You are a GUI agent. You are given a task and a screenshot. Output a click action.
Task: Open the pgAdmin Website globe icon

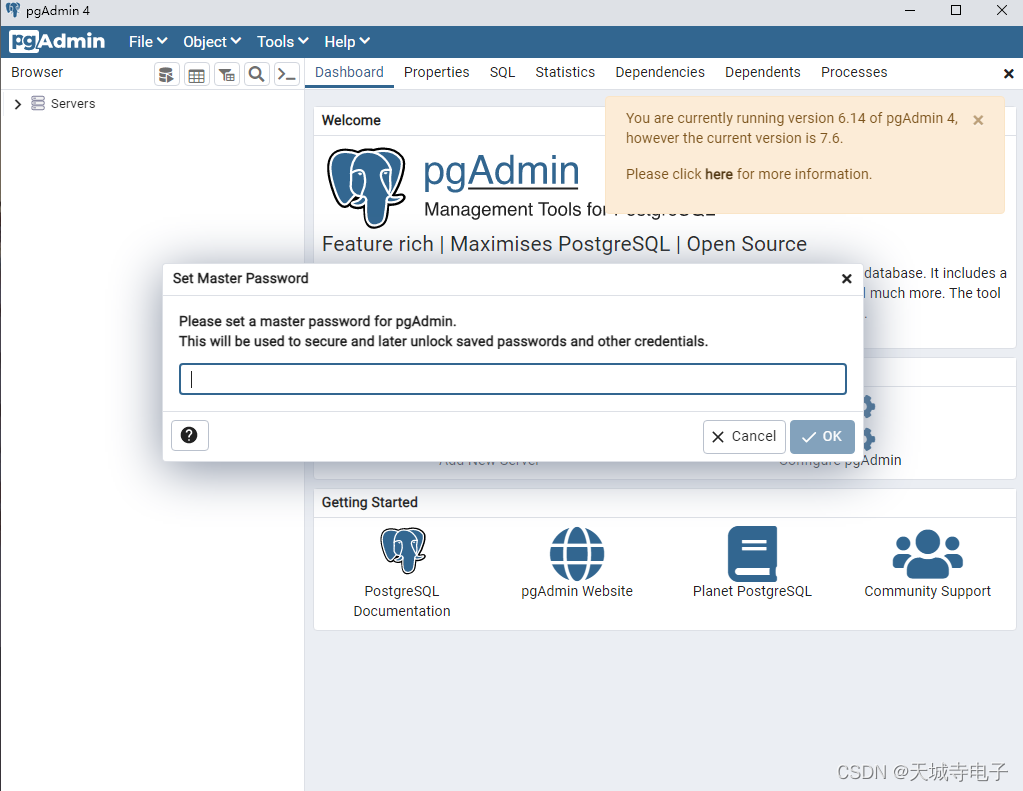tap(577, 553)
